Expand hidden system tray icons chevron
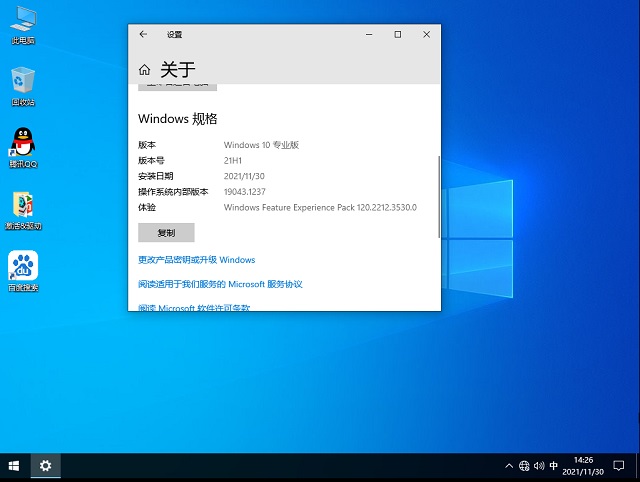The height and width of the screenshot is (482, 640). (x=507, y=466)
